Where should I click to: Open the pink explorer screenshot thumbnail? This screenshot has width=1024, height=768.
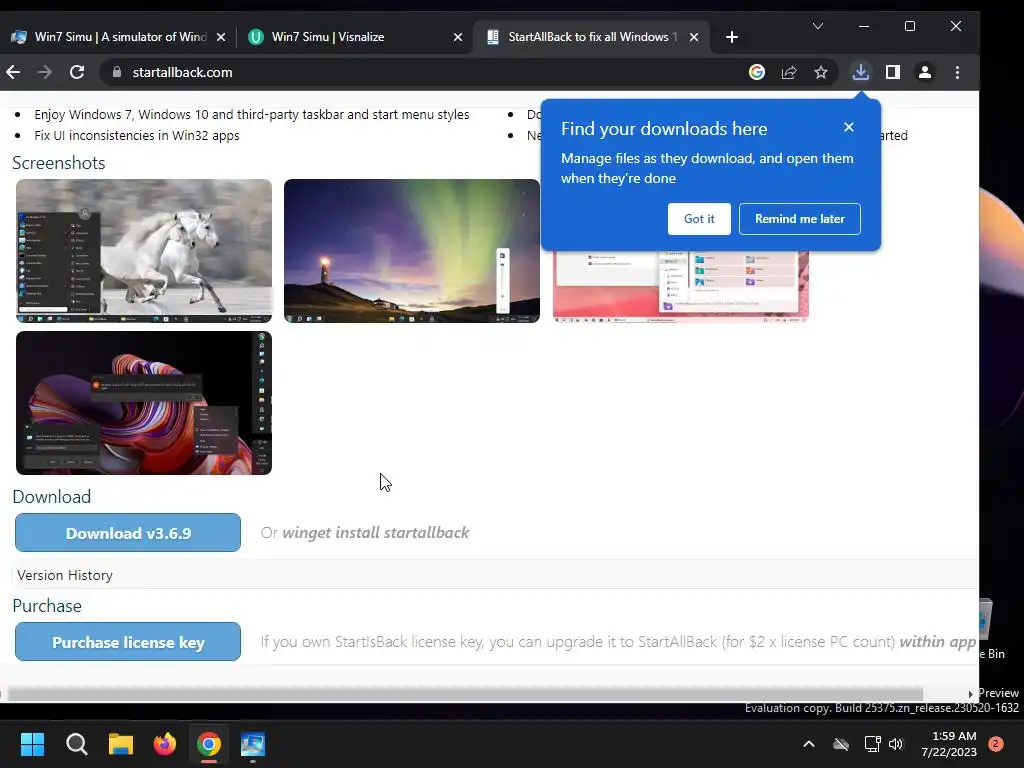680,286
